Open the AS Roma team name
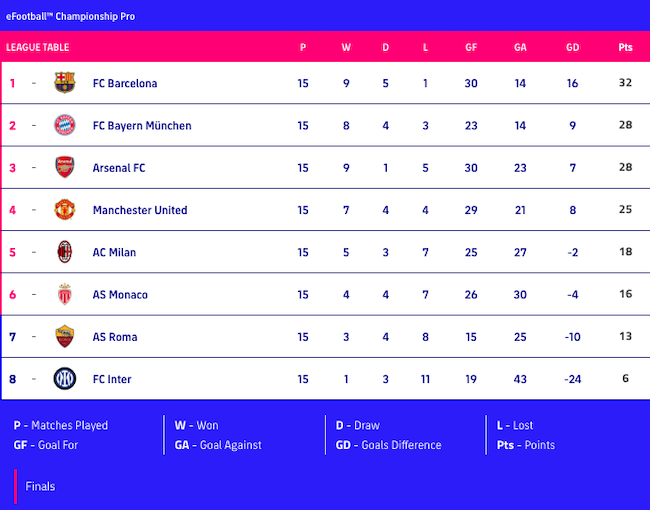 pos(115,337)
